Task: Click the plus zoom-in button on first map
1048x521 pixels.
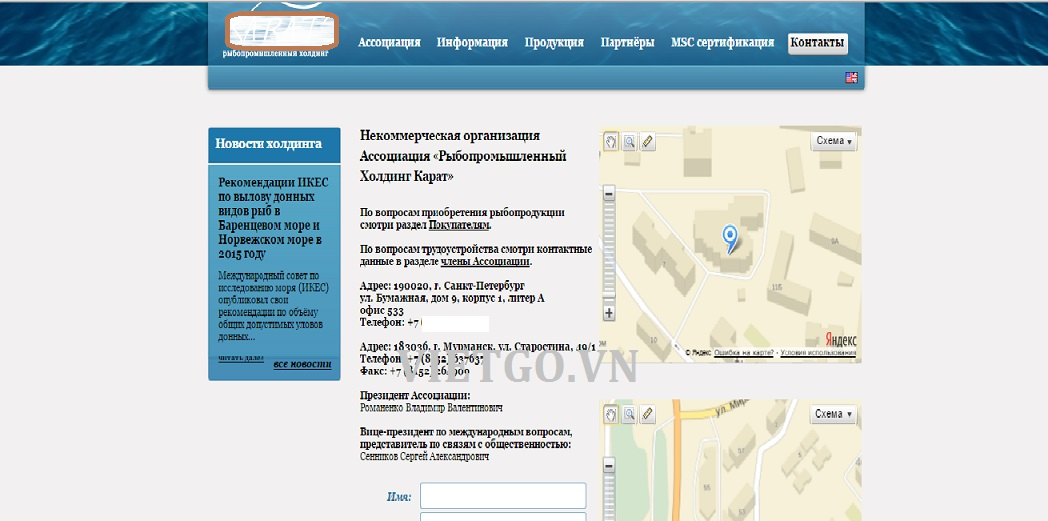Action: point(609,314)
